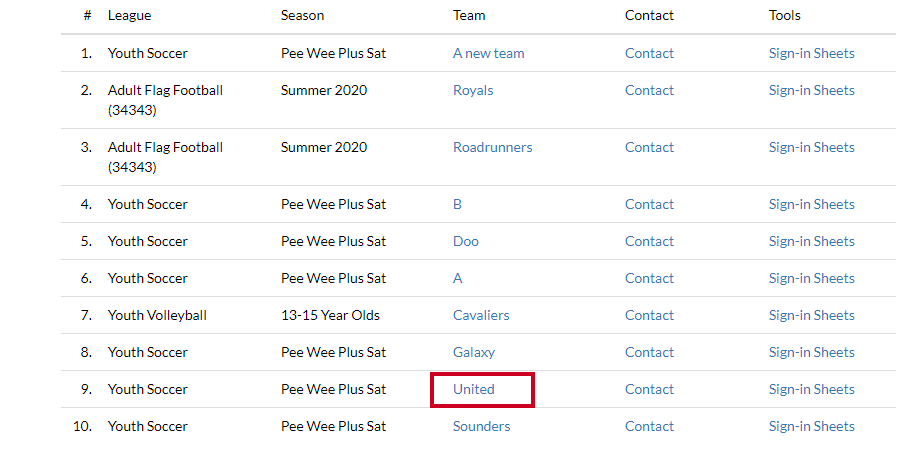Open the Doo team link
Screen dimensions: 909x453
coord(466,241)
